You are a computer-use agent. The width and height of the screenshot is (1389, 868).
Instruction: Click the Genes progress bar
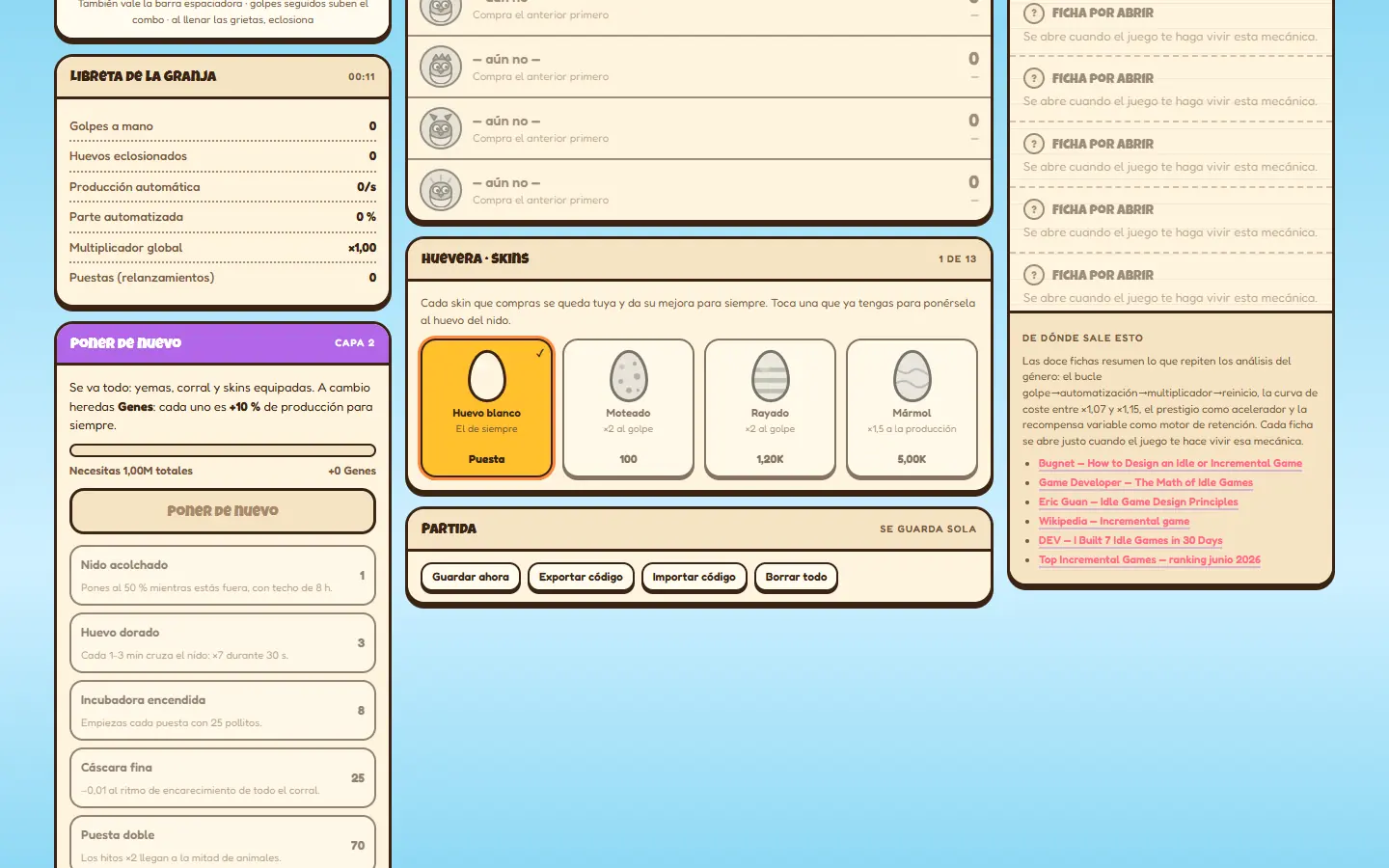pos(223,450)
